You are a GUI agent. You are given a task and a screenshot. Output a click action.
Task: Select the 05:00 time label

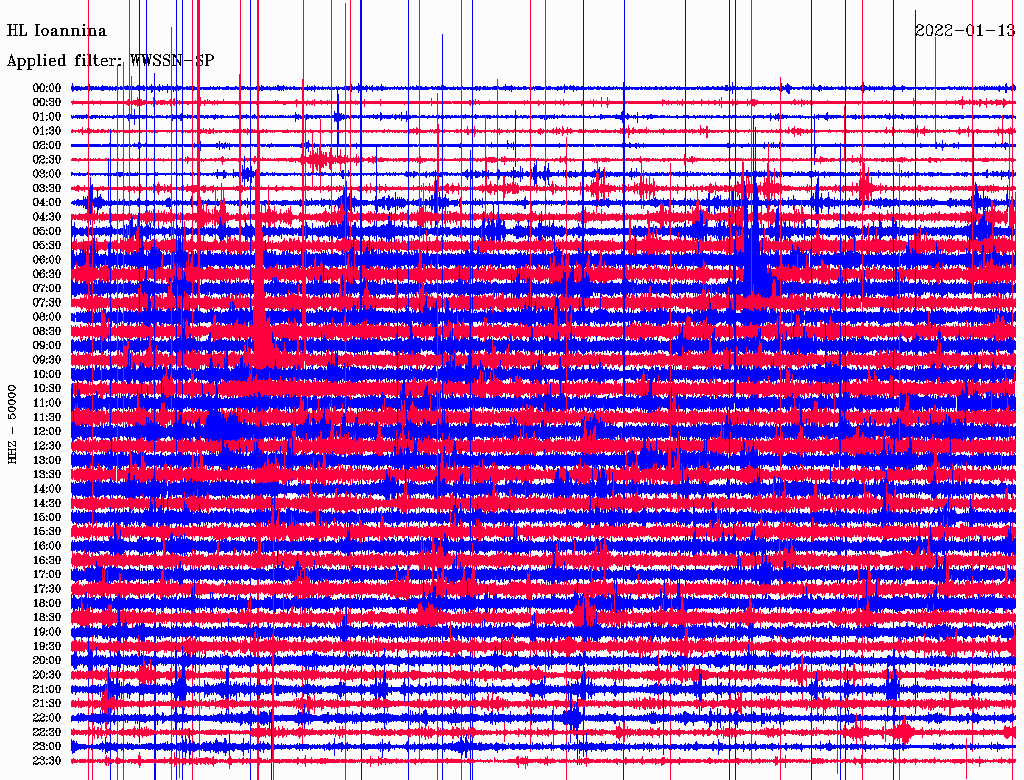(47, 231)
